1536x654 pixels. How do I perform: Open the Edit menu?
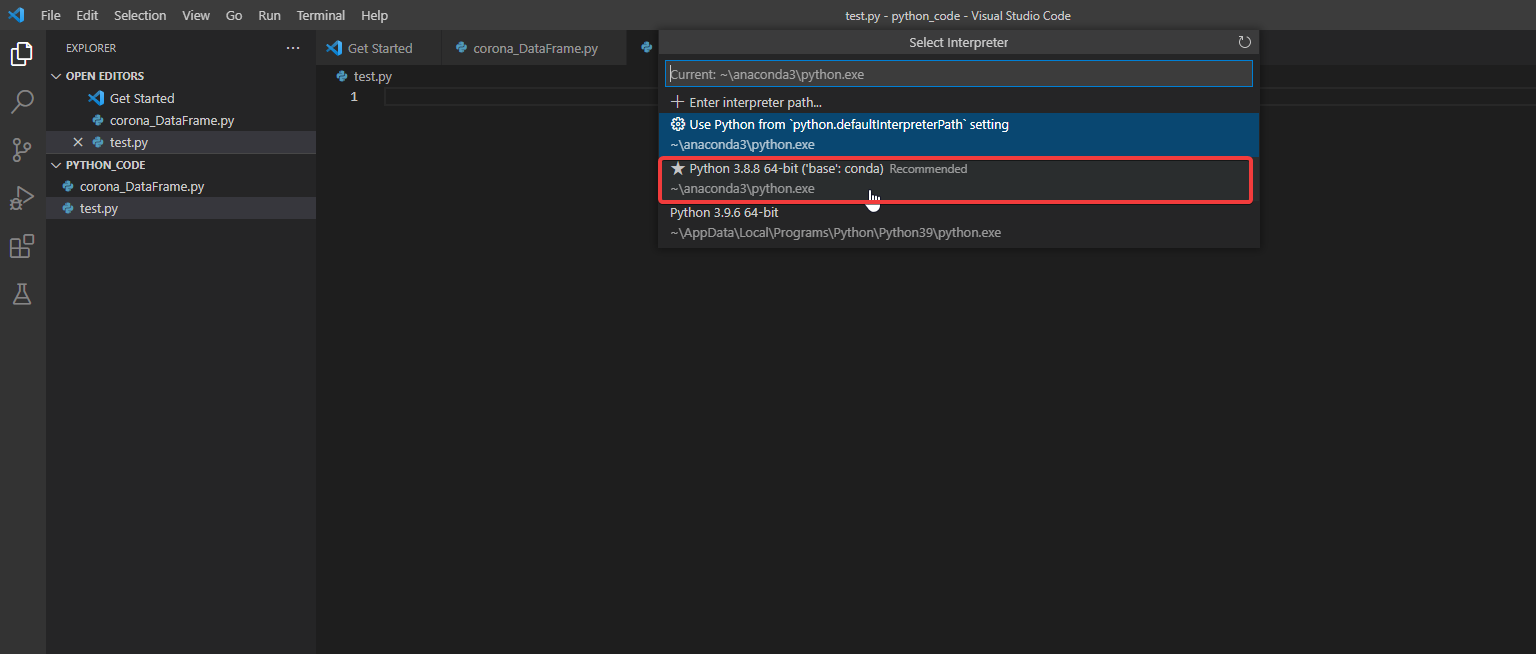87,15
